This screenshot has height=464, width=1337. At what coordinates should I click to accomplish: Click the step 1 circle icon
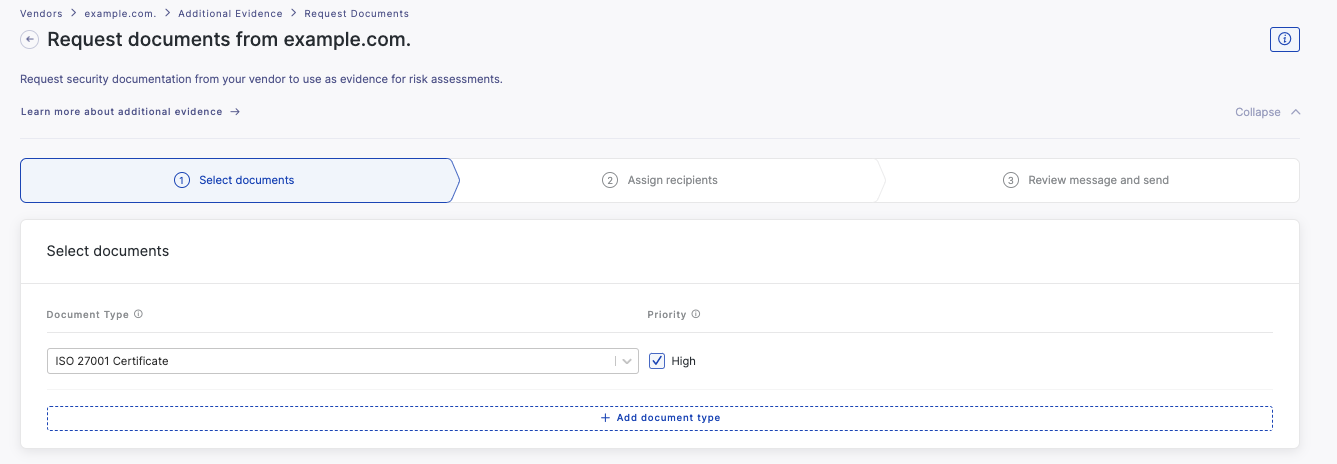click(182, 180)
